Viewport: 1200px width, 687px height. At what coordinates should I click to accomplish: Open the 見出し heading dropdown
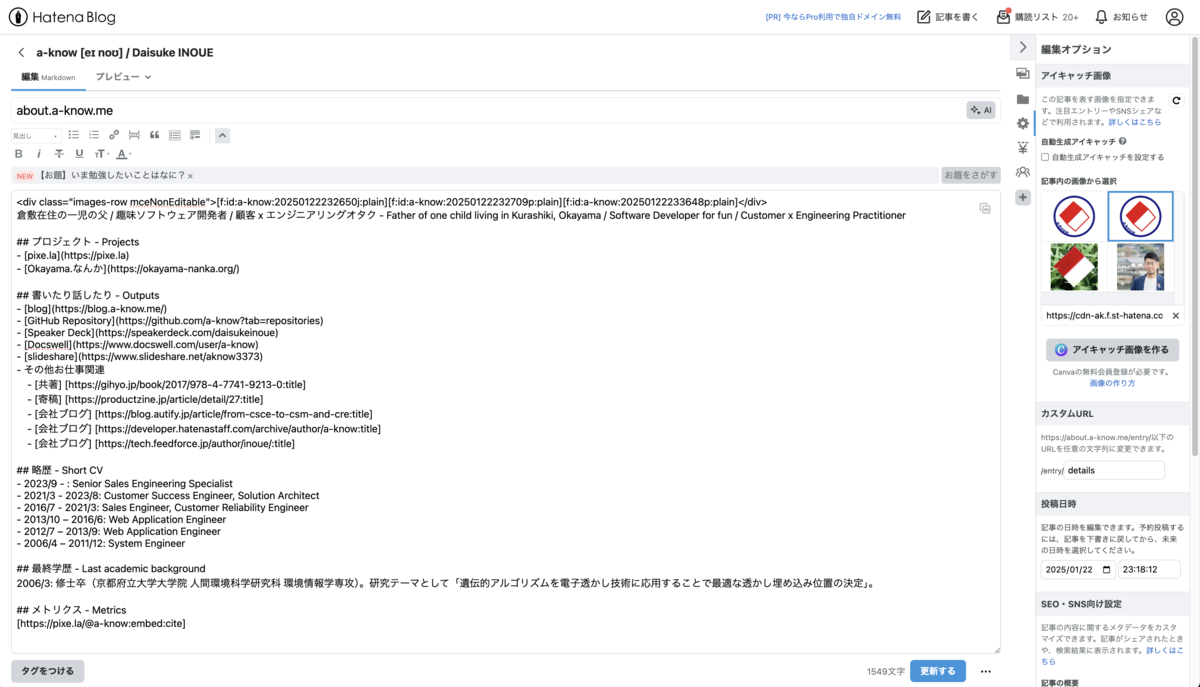(x=35, y=136)
